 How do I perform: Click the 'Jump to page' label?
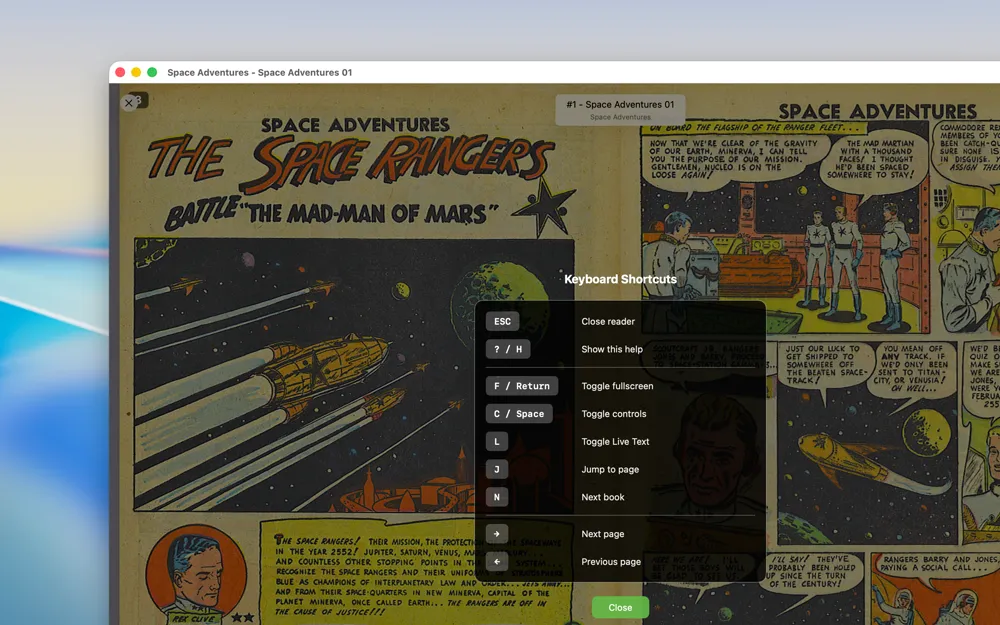[x=610, y=469]
